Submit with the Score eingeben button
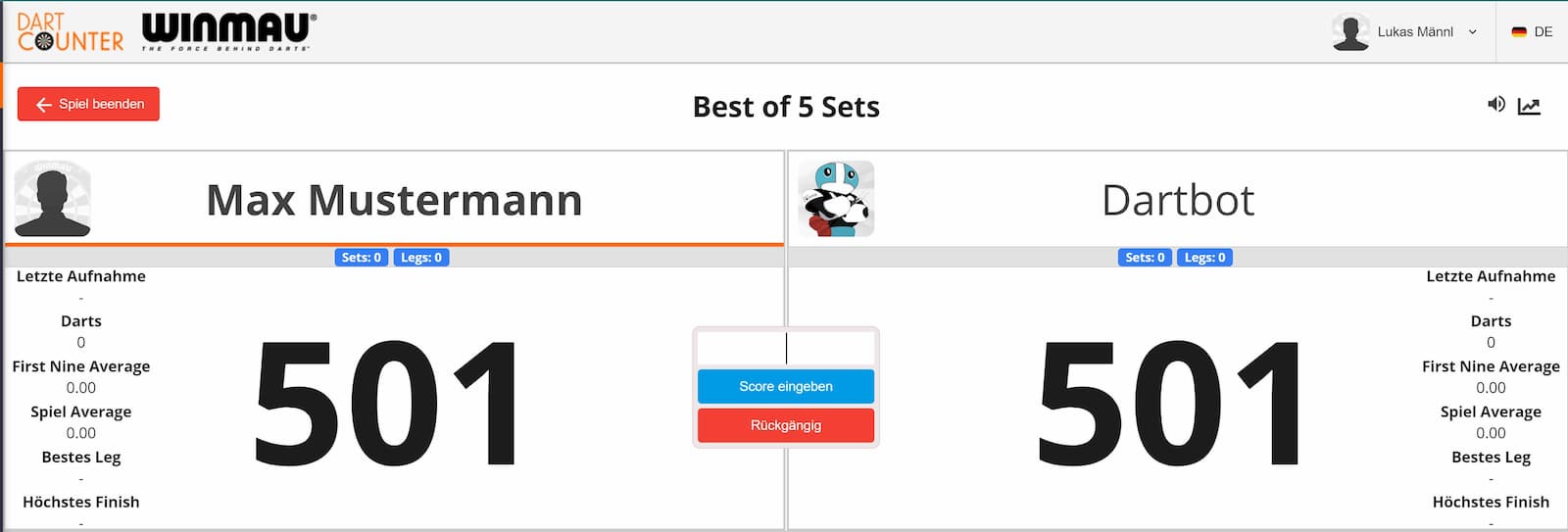 point(786,386)
